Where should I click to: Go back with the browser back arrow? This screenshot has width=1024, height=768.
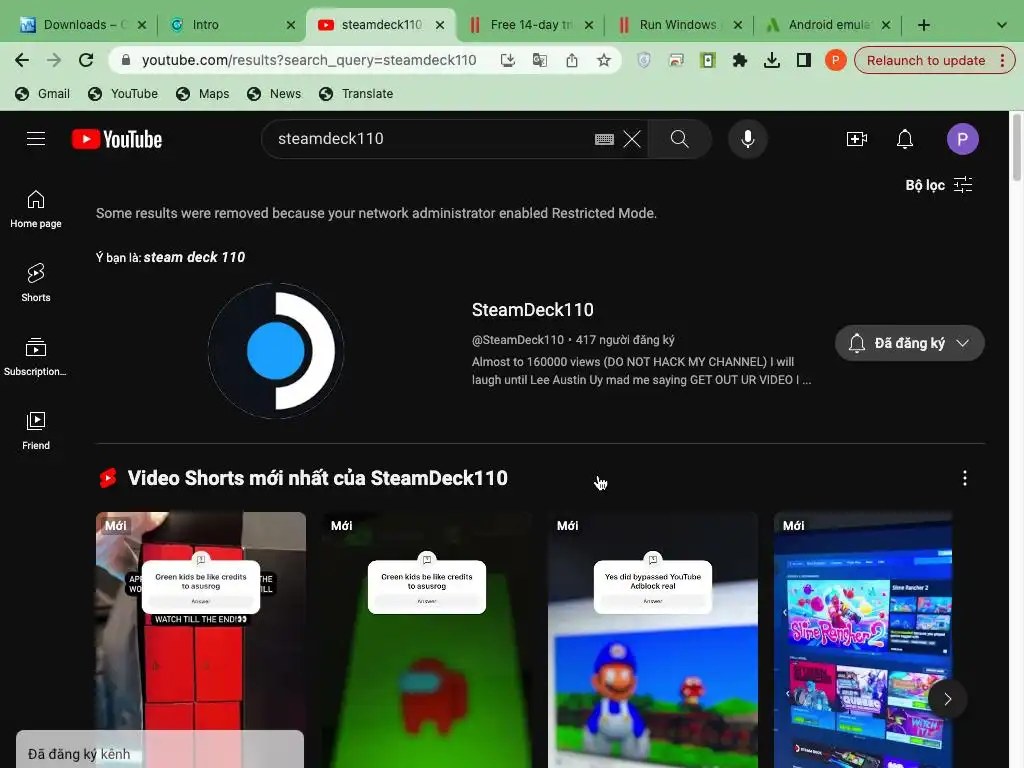[22, 60]
